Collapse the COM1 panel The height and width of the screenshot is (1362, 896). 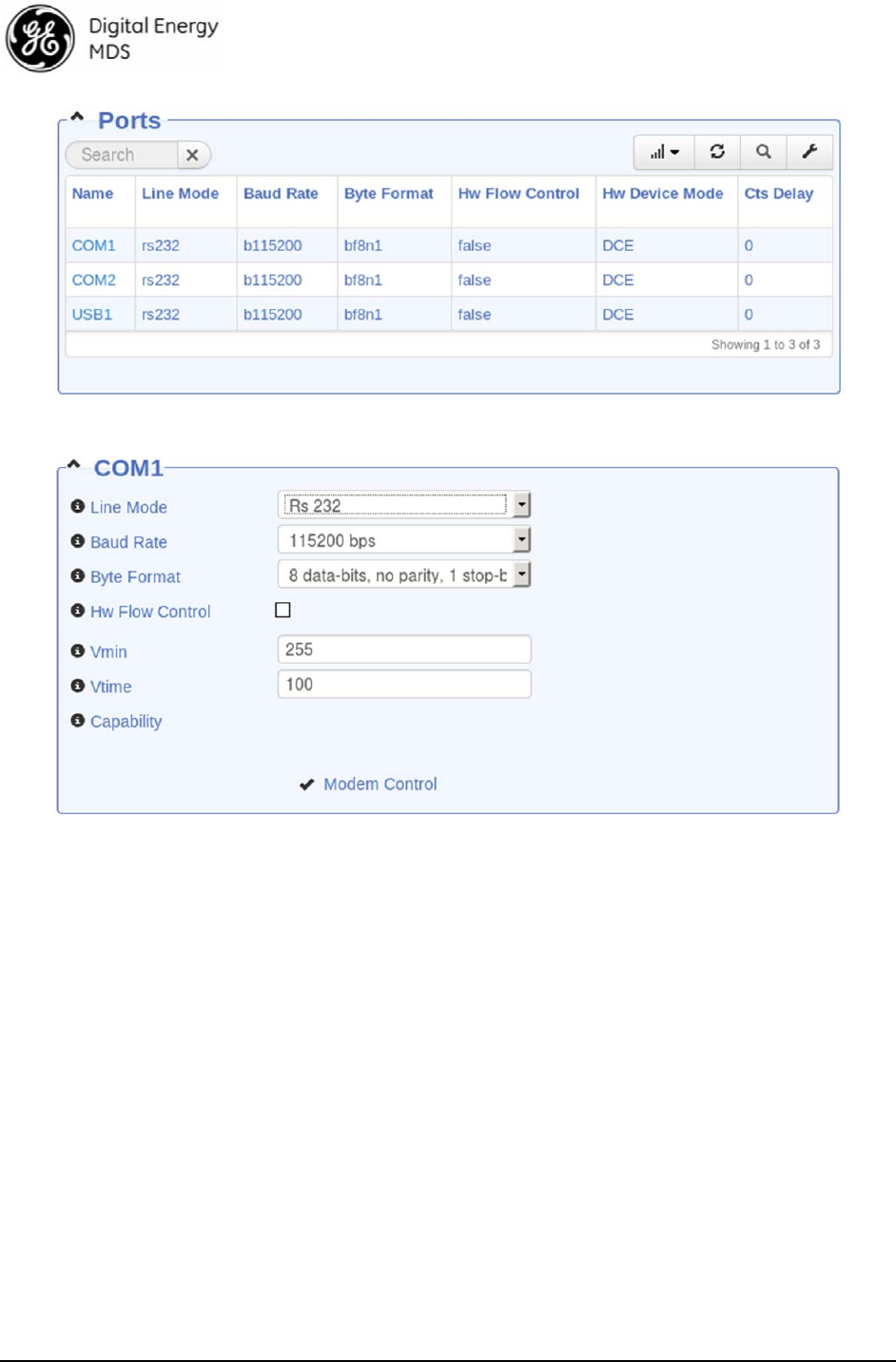point(73,466)
